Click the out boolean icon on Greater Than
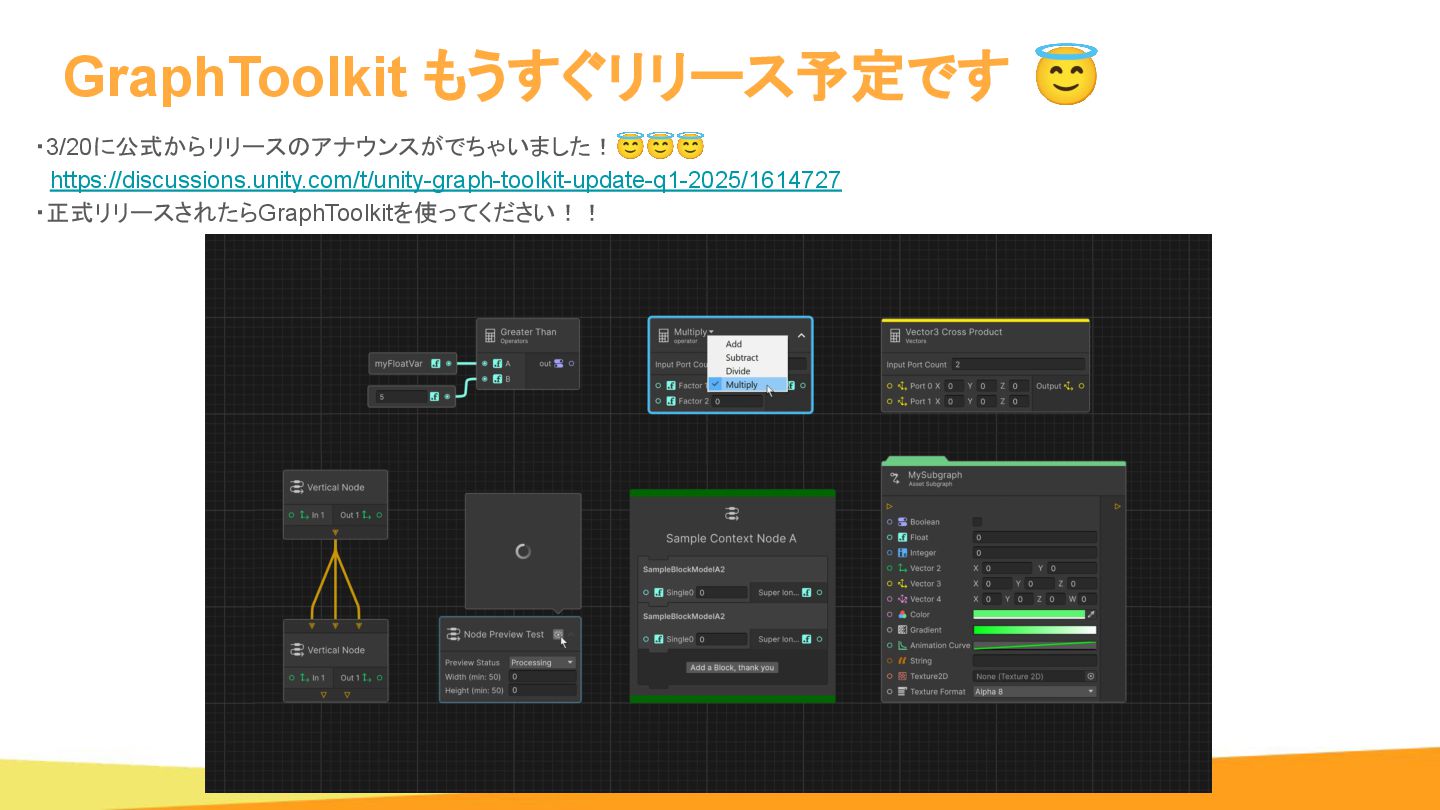This screenshot has width=1440, height=810. [558, 363]
